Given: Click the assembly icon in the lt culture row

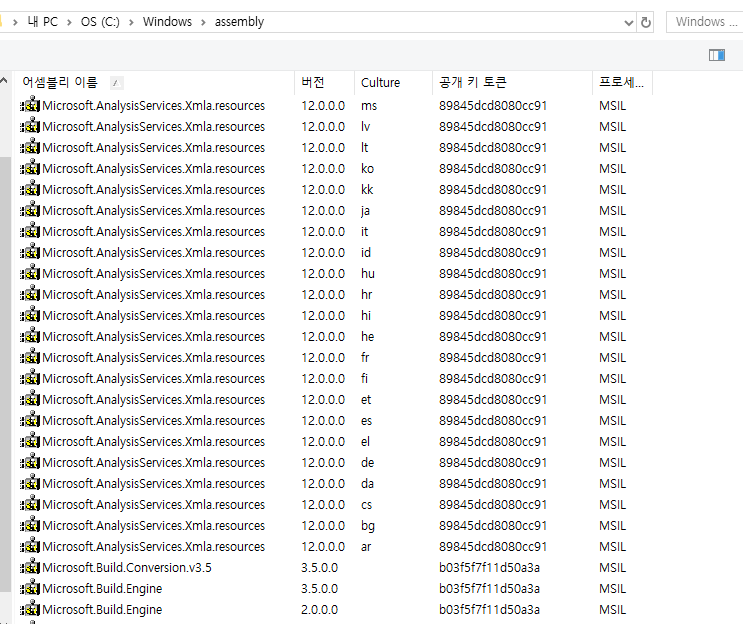Looking at the screenshot, I should pyautogui.click(x=30, y=147).
